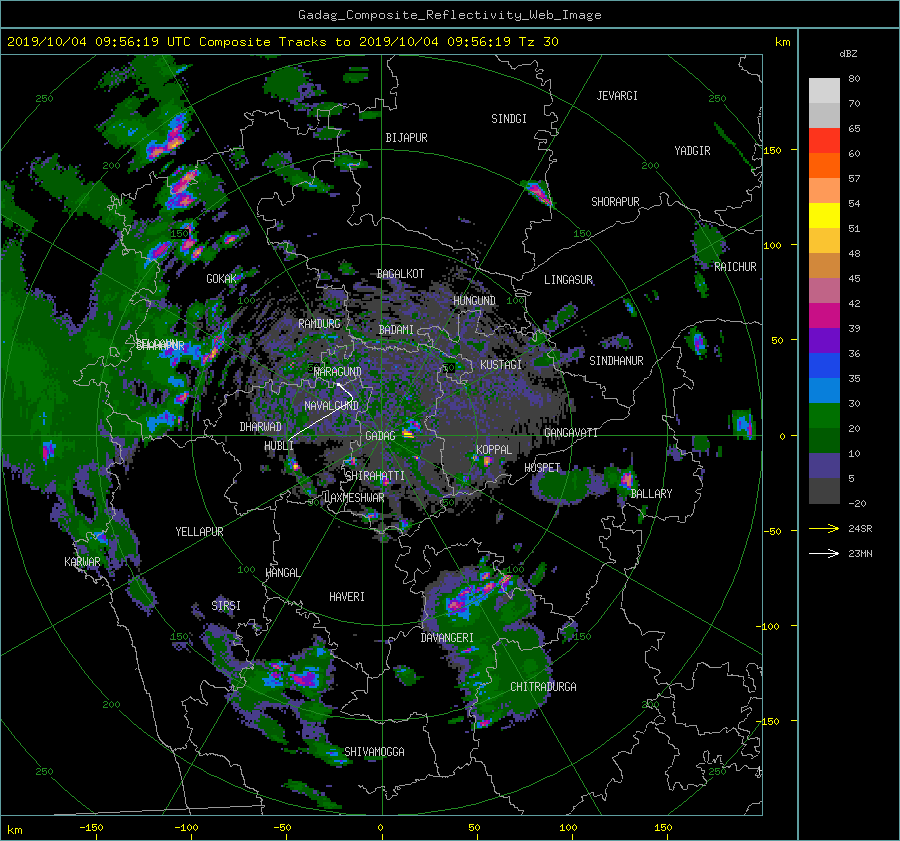This screenshot has width=900, height=841.
Task: Click the KOPPAL city label
Action: [494, 449]
